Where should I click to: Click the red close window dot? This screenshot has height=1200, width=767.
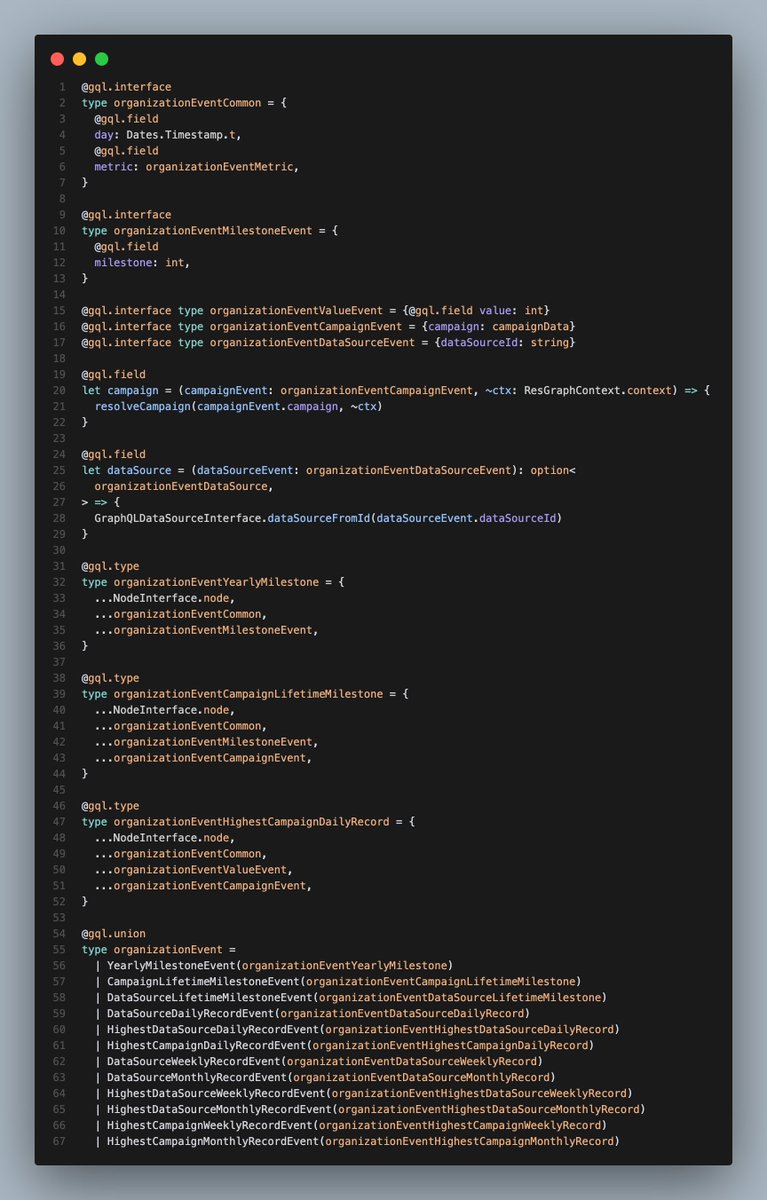point(57,60)
